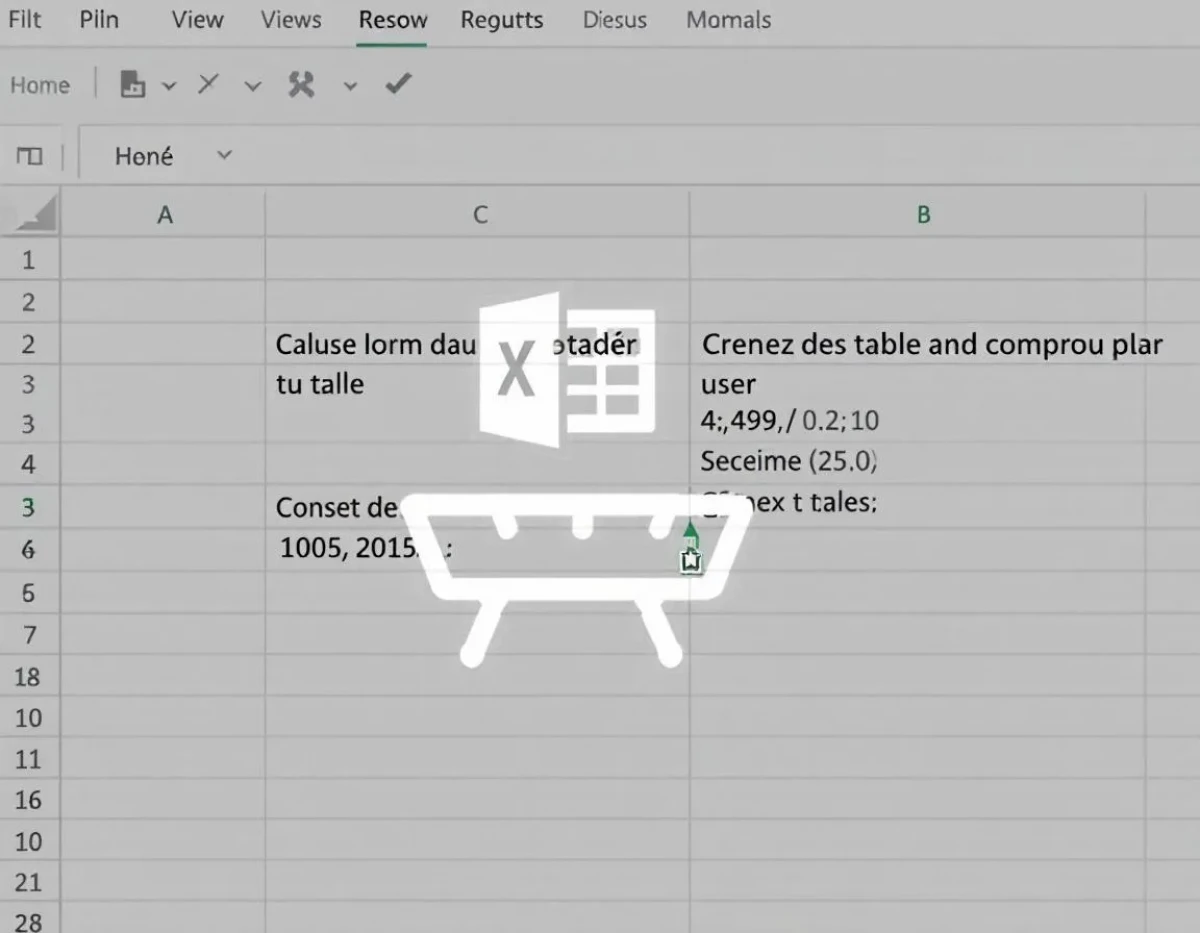Select row header 4
Screen dimensions: 1200x933
point(28,464)
